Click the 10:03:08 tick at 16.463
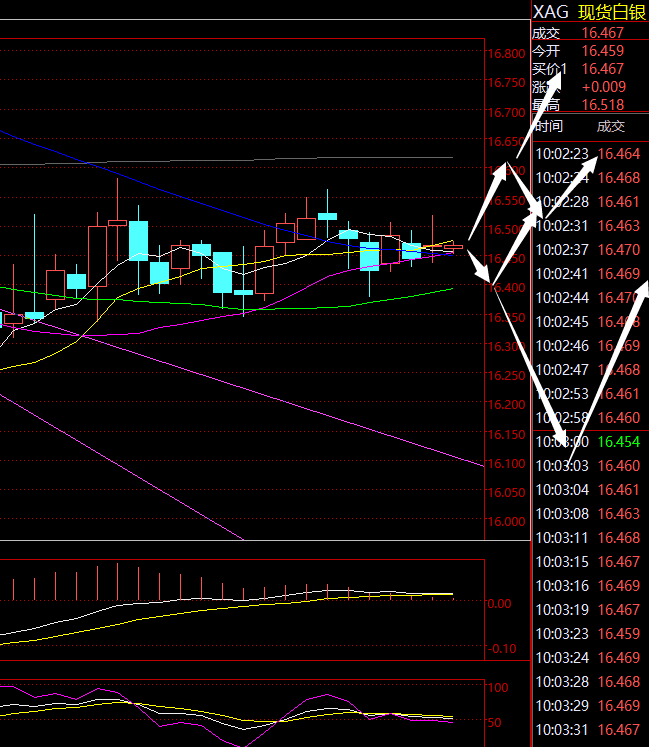 point(590,514)
